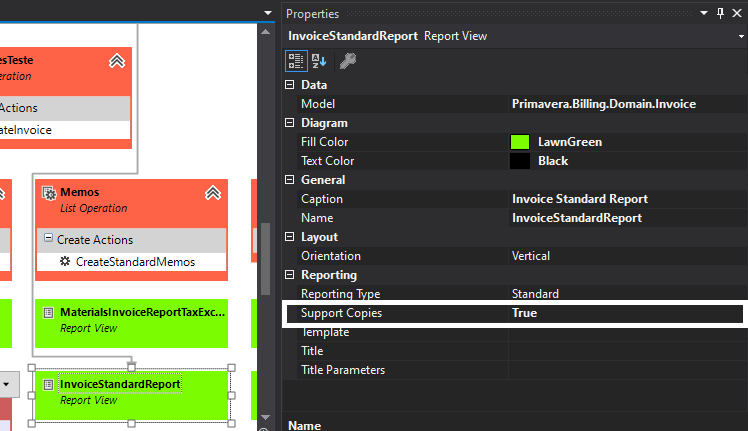The image size is (748, 431).
Task: Collapse the top red operation shape chevron
Action: tap(117, 61)
